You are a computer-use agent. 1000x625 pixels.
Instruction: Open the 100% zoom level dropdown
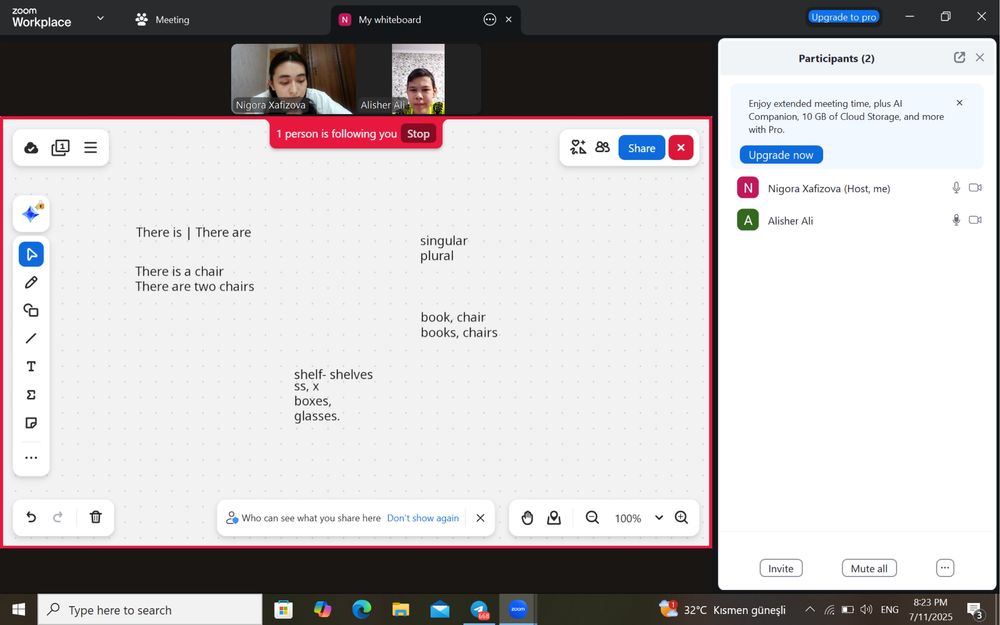(x=659, y=518)
